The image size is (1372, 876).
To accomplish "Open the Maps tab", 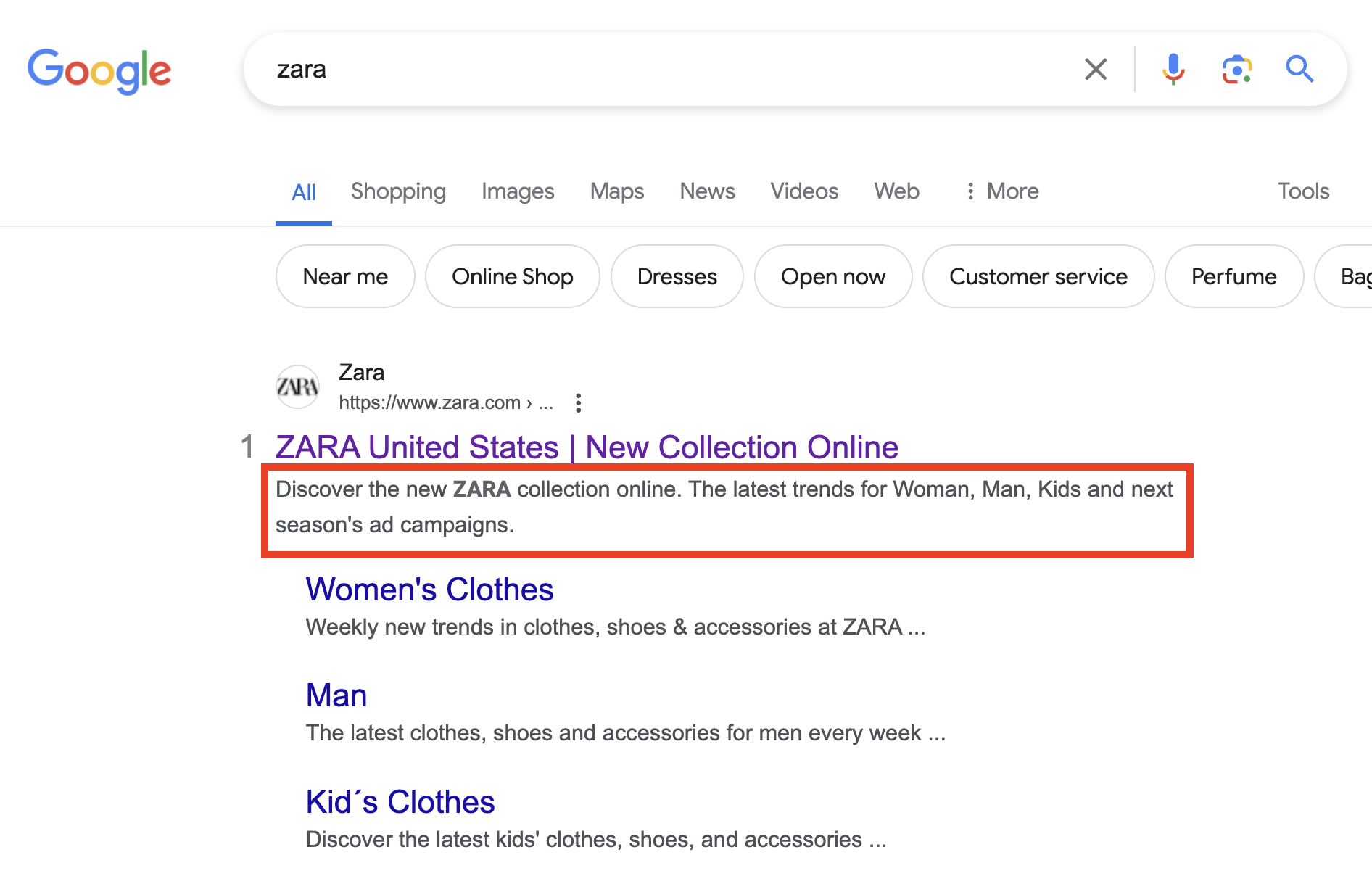I will pyautogui.click(x=617, y=191).
